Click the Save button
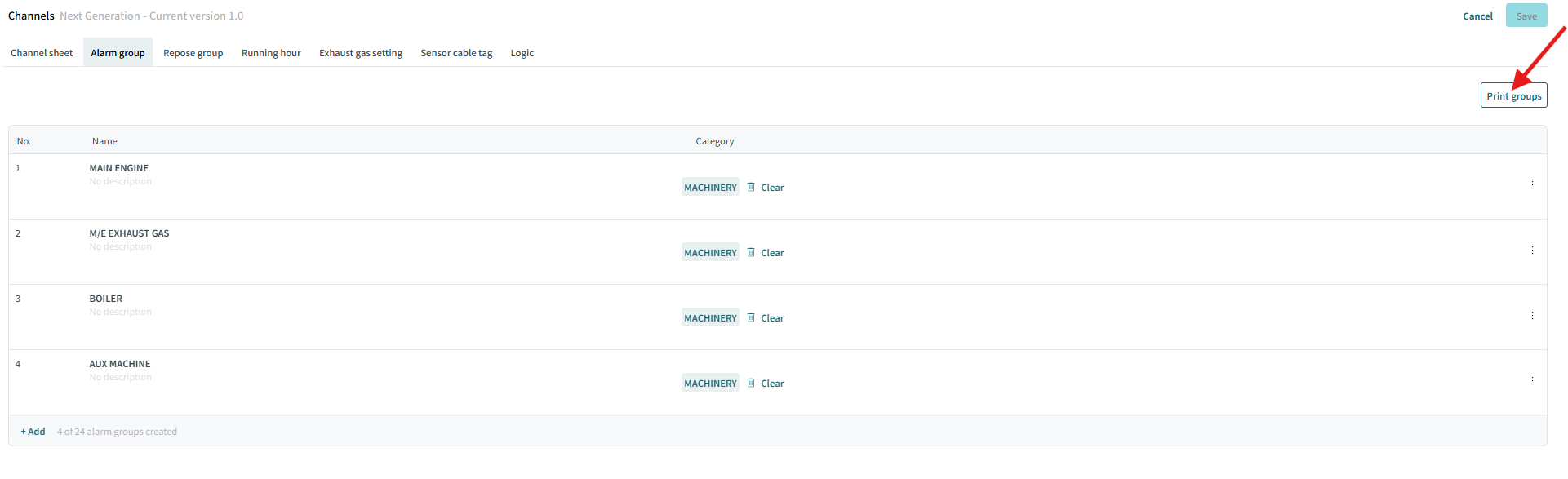 pos(1526,16)
